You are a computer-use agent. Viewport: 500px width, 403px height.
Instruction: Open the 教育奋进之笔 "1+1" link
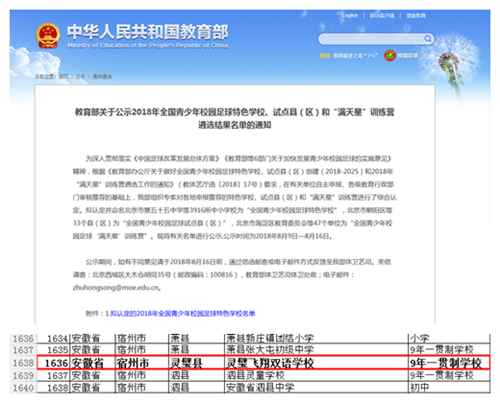[x=355, y=56]
